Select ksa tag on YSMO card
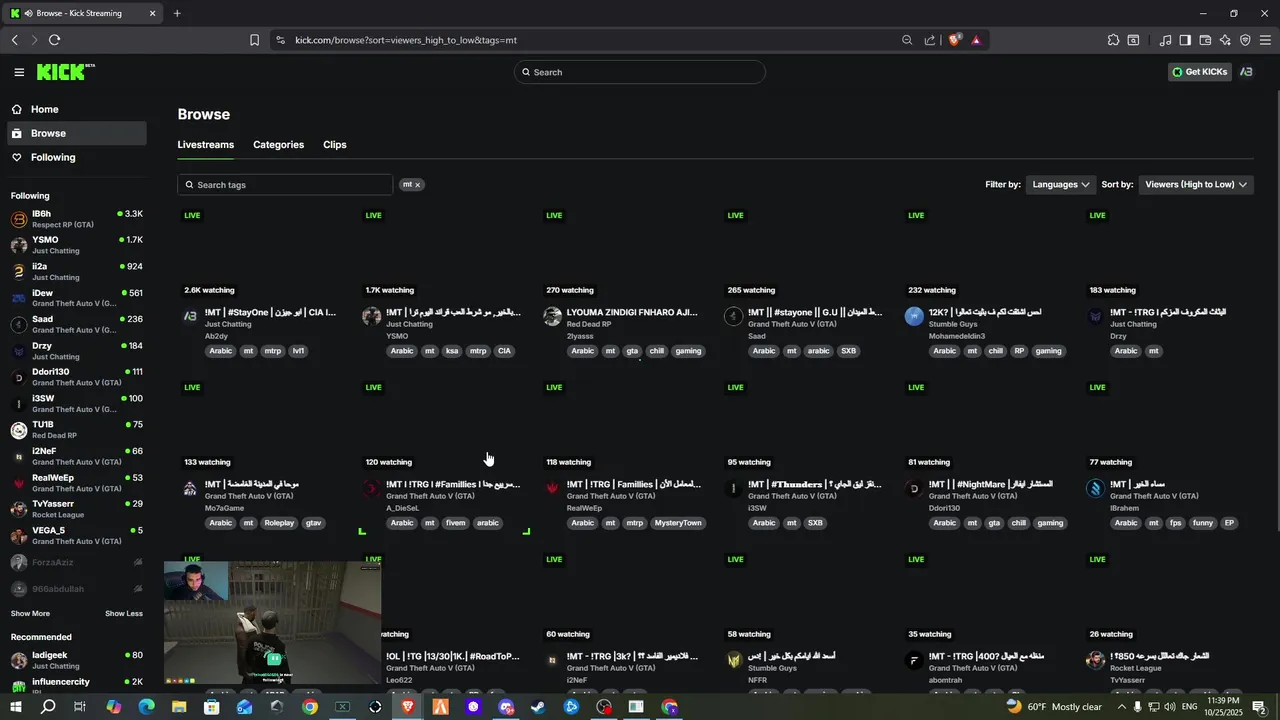Screen dimensions: 1280x720 (453, 351)
